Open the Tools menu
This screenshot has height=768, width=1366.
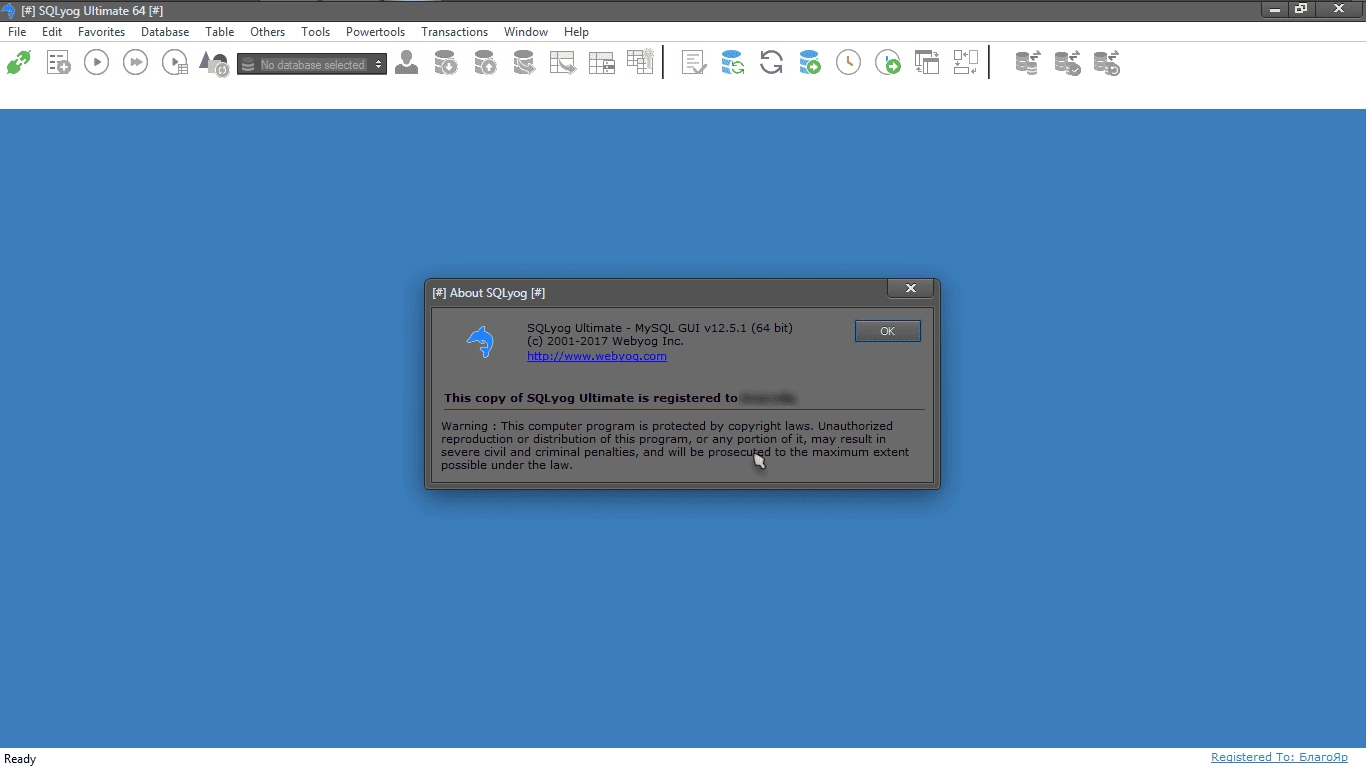coord(316,32)
